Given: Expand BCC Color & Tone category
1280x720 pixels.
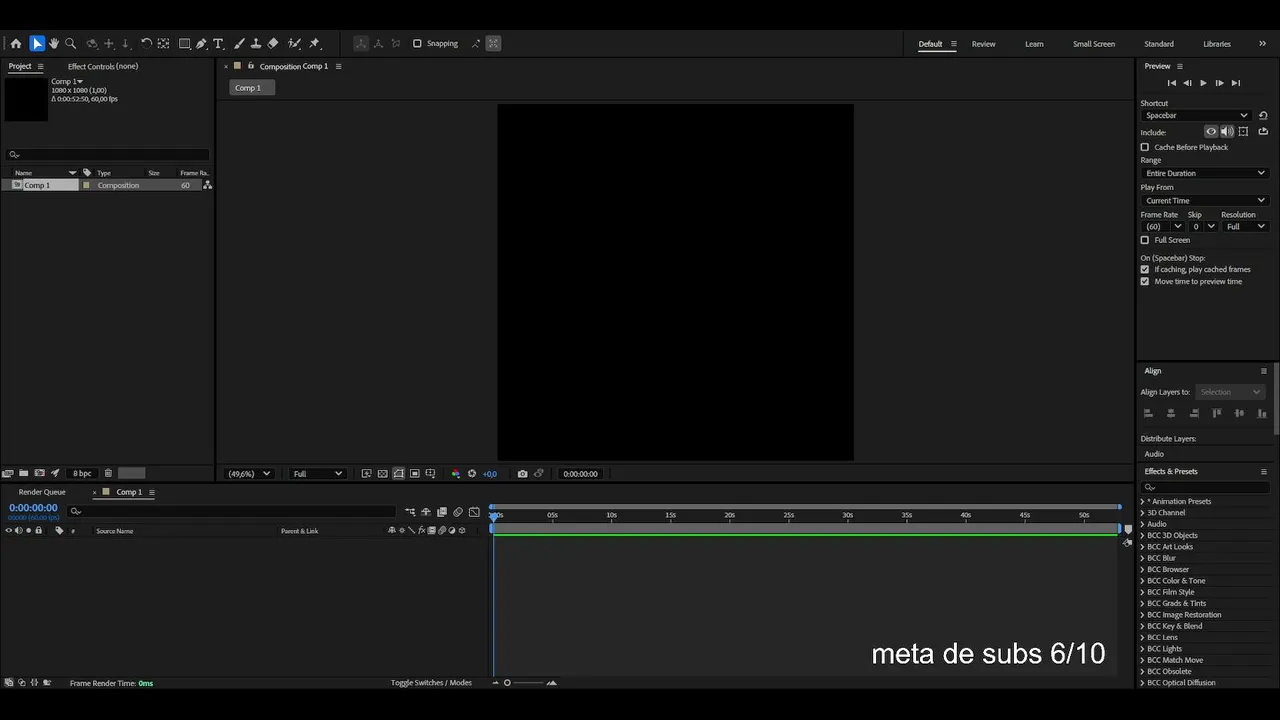Looking at the screenshot, I should coord(1143,580).
